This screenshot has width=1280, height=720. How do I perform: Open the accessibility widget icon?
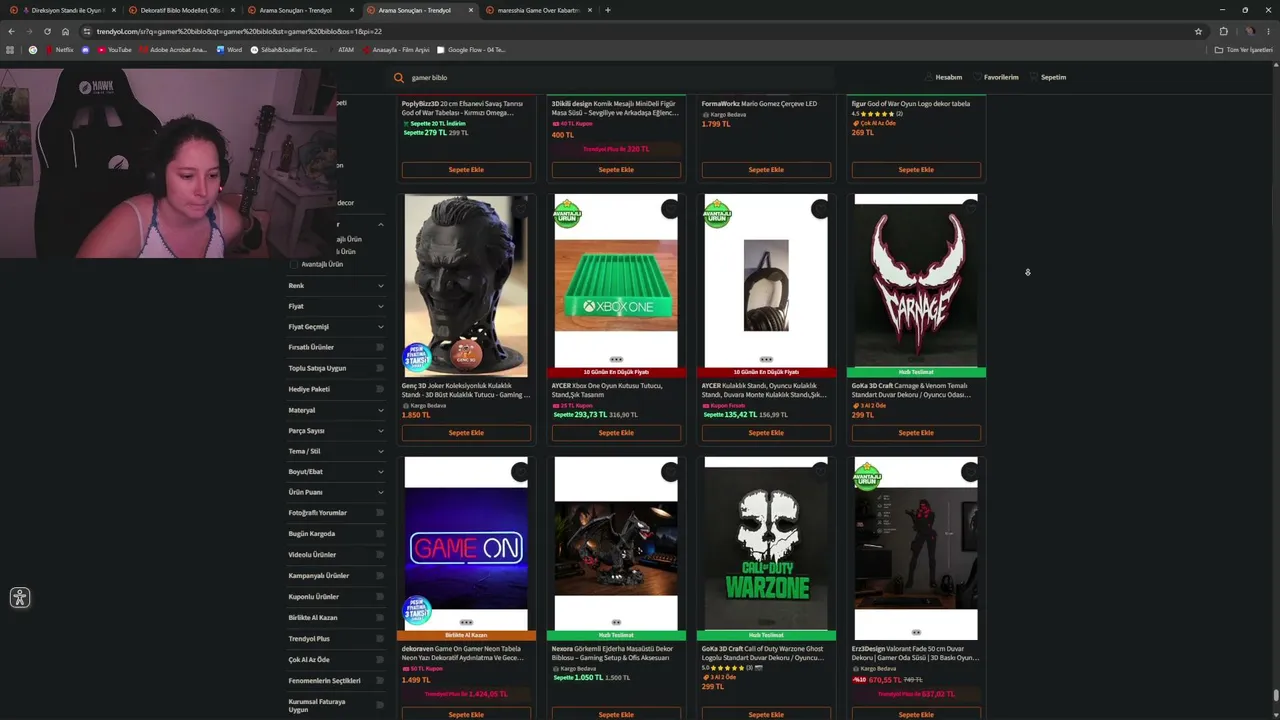coord(20,598)
